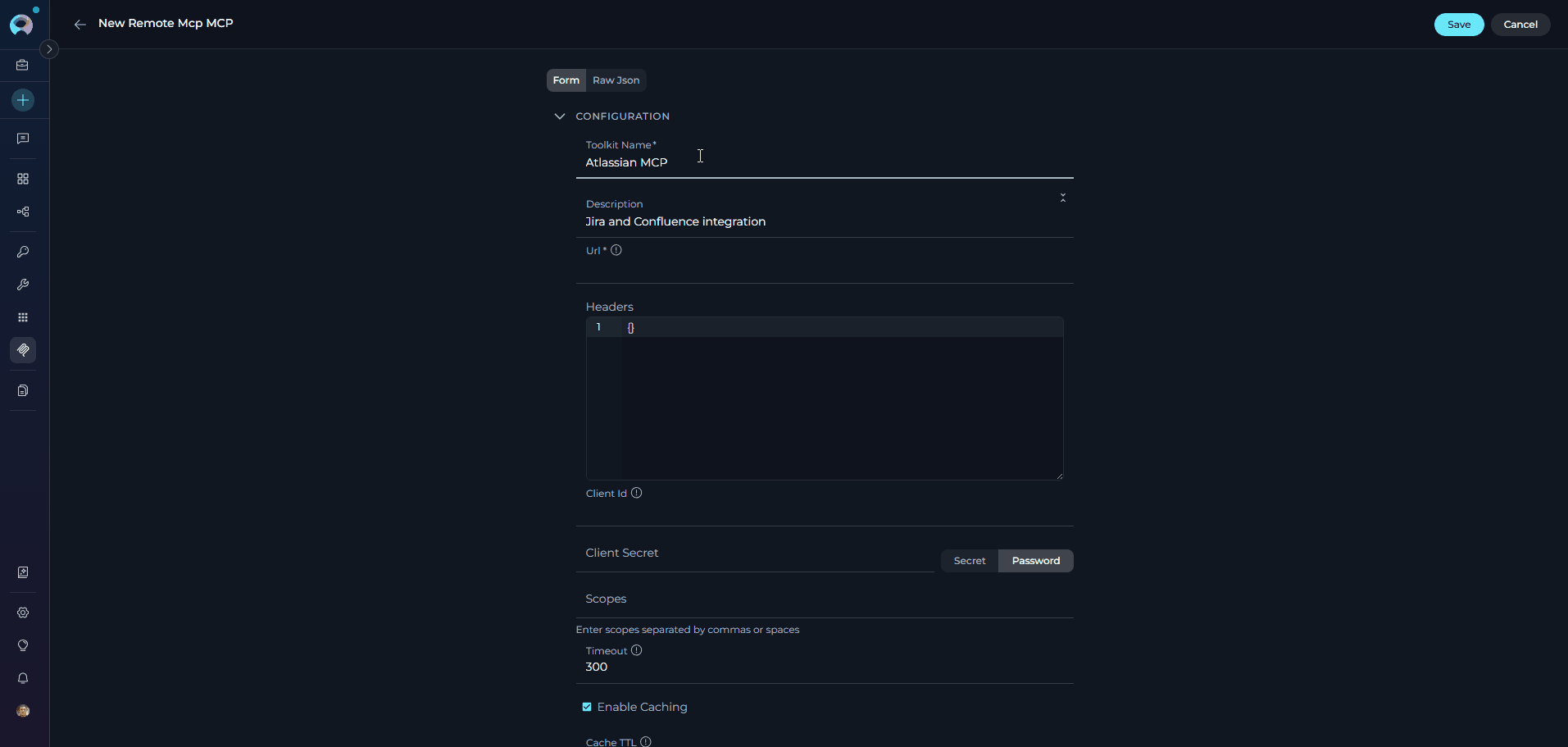Collapse the CONFIGURATION section chevron

click(559, 116)
